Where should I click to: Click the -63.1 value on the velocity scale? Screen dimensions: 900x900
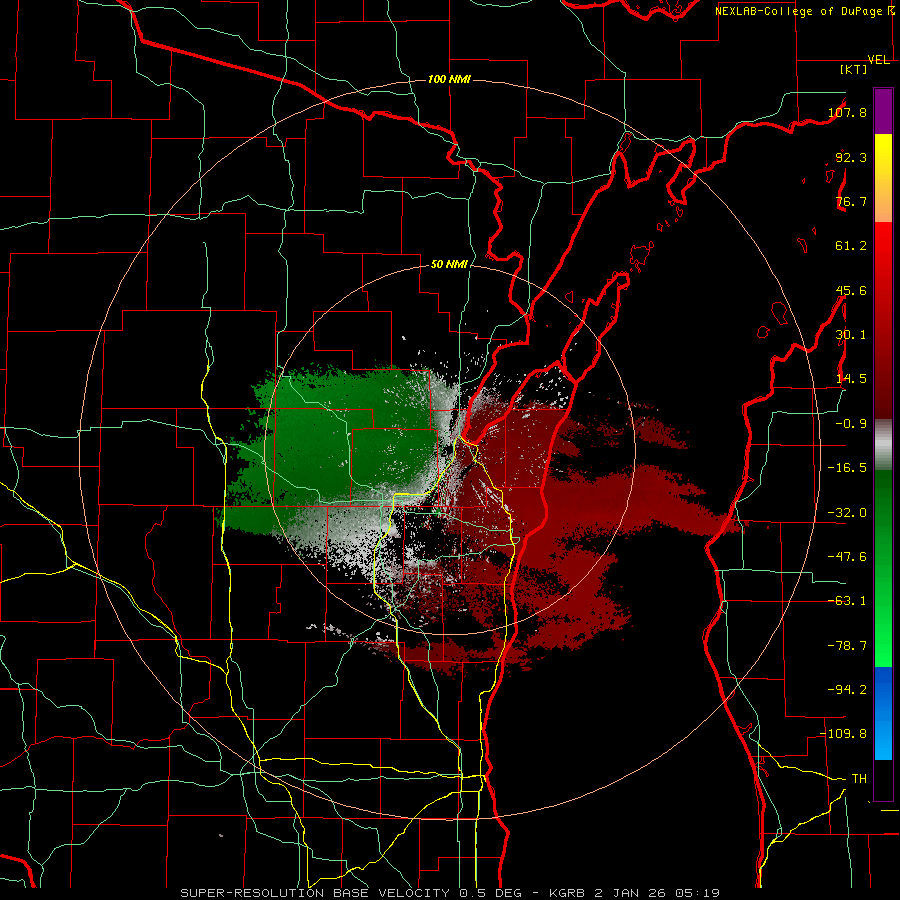pos(847,601)
